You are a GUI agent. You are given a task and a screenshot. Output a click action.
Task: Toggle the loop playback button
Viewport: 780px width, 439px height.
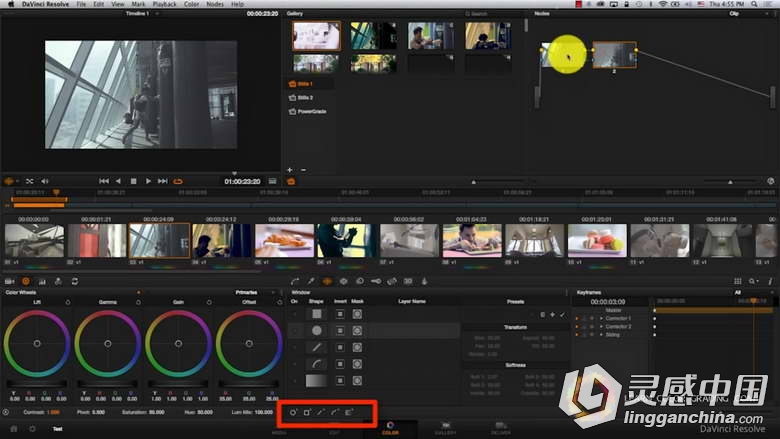click(178, 181)
